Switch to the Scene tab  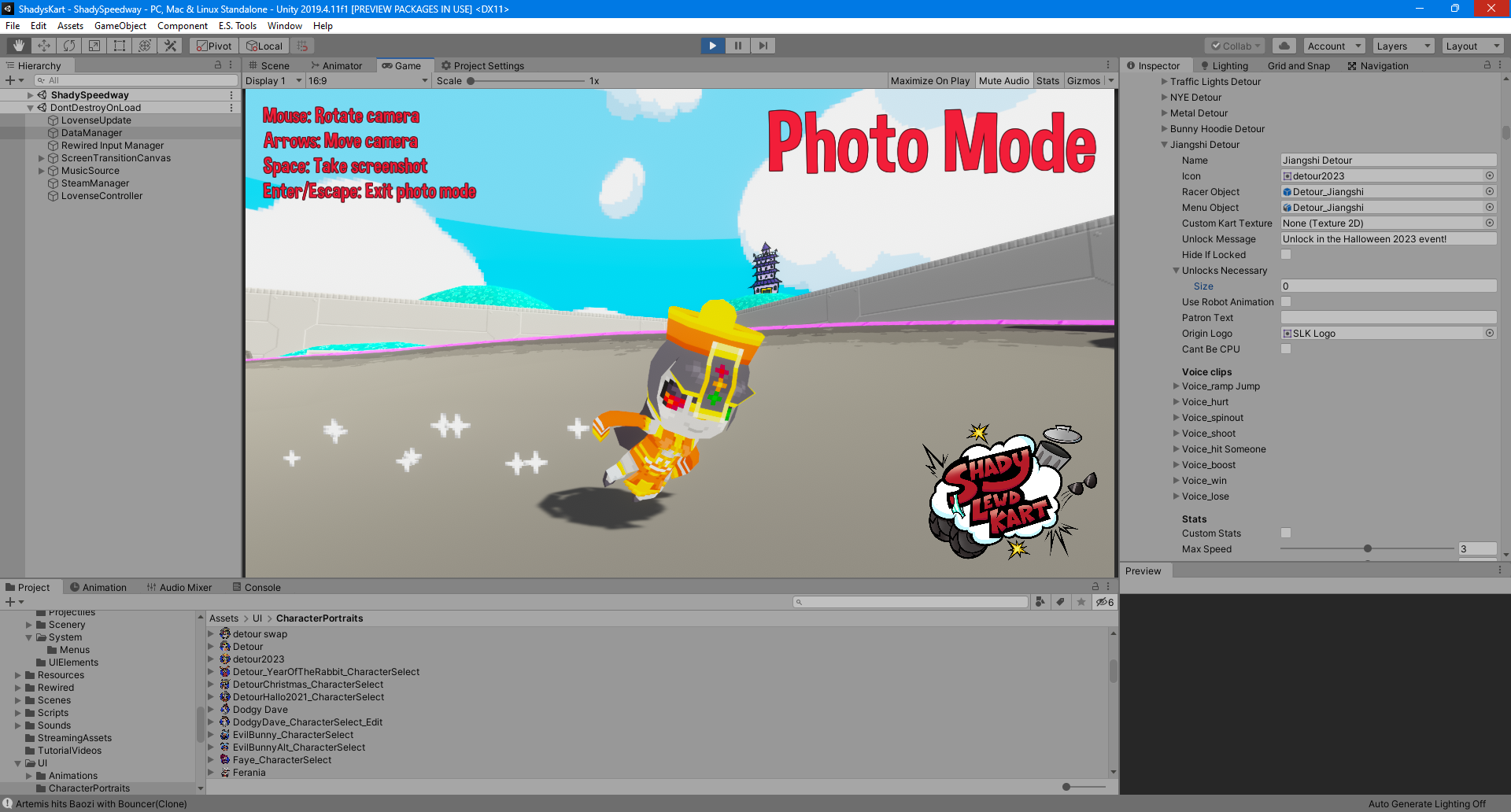click(x=269, y=65)
